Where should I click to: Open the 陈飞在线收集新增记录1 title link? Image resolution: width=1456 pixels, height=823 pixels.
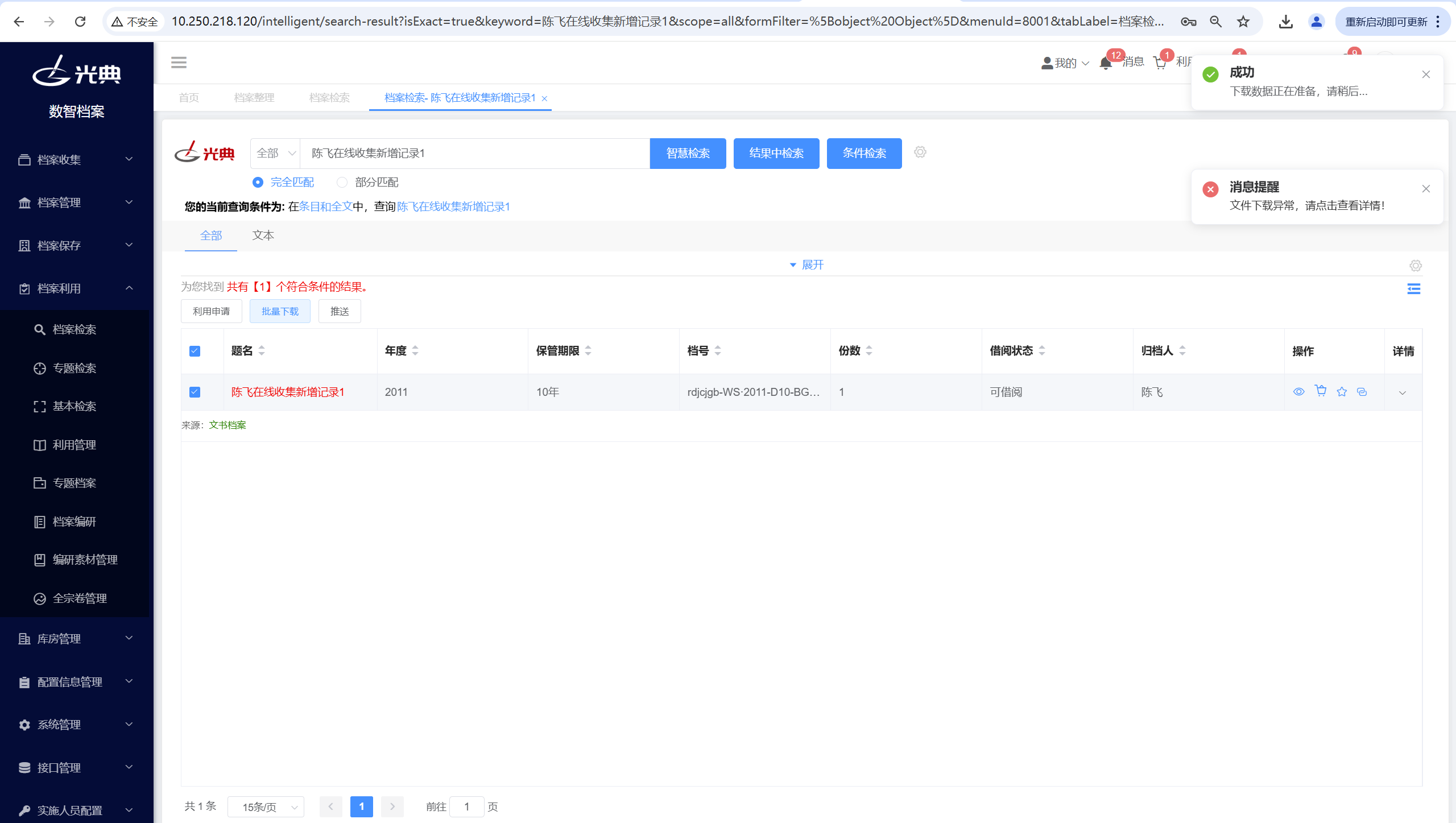(x=288, y=392)
